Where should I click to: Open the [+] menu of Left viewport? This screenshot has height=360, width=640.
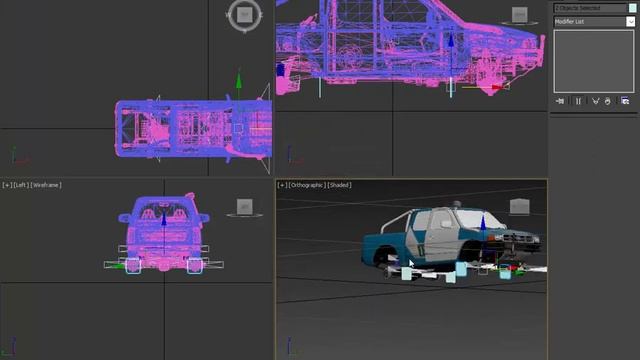7,185
